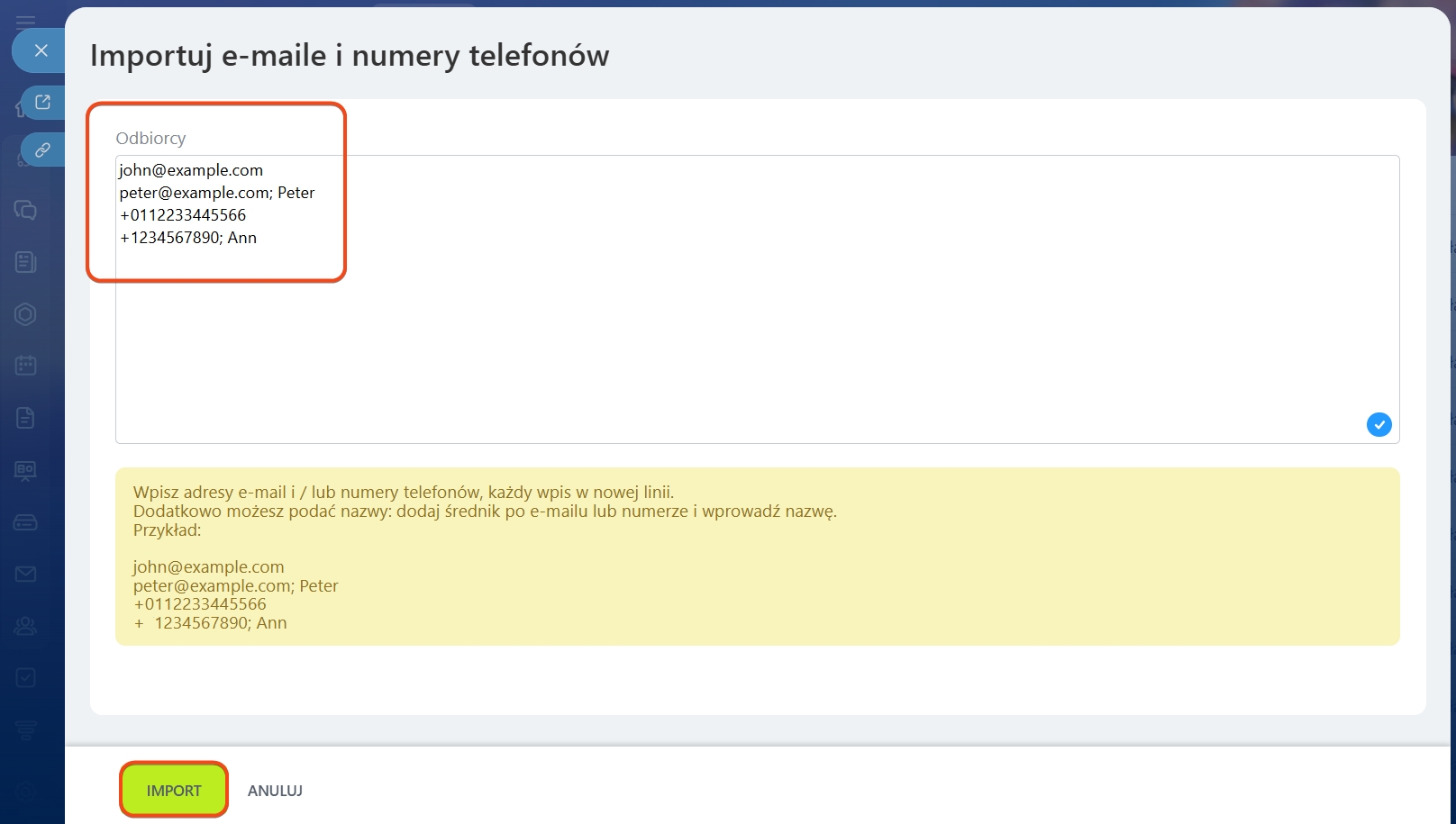Viewport: 1456px width, 824px height.
Task: Open the tasks checkmark icon in the sidebar
Action: tap(25, 677)
